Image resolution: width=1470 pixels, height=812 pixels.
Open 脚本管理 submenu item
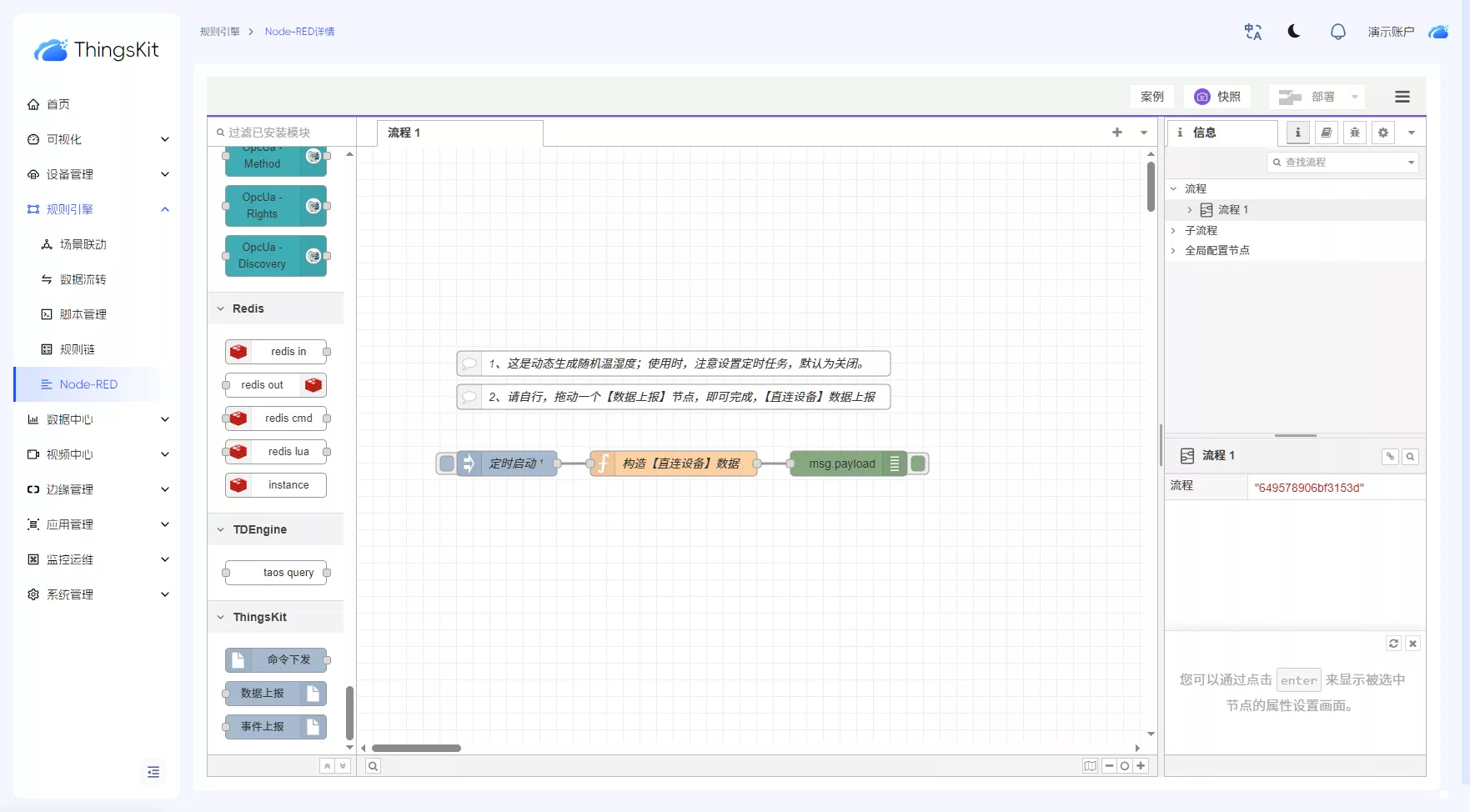pyautogui.click(x=83, y=314)
